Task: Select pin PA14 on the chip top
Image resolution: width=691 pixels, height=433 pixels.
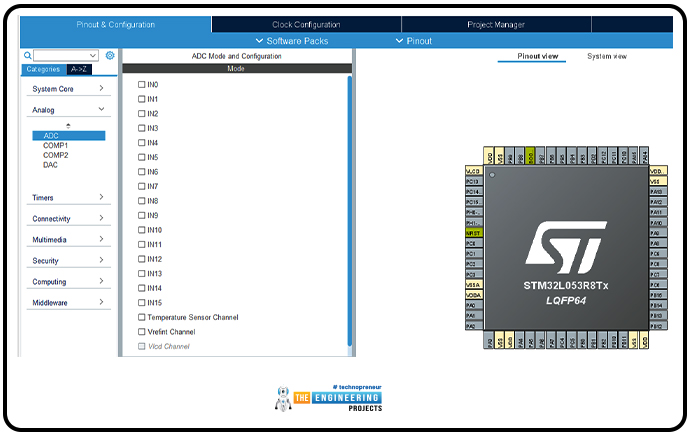Action: coord(644,155)
